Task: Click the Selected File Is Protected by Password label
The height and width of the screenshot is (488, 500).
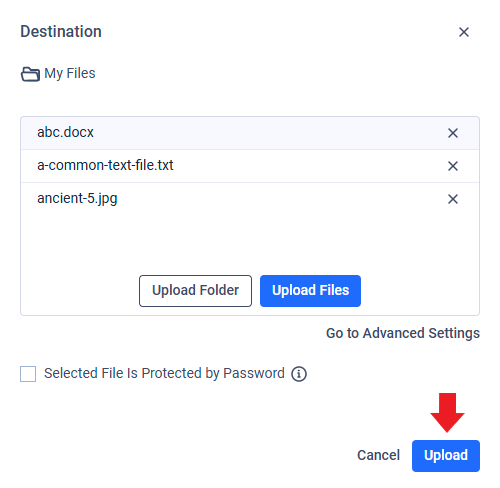Action: coord(164,373)
